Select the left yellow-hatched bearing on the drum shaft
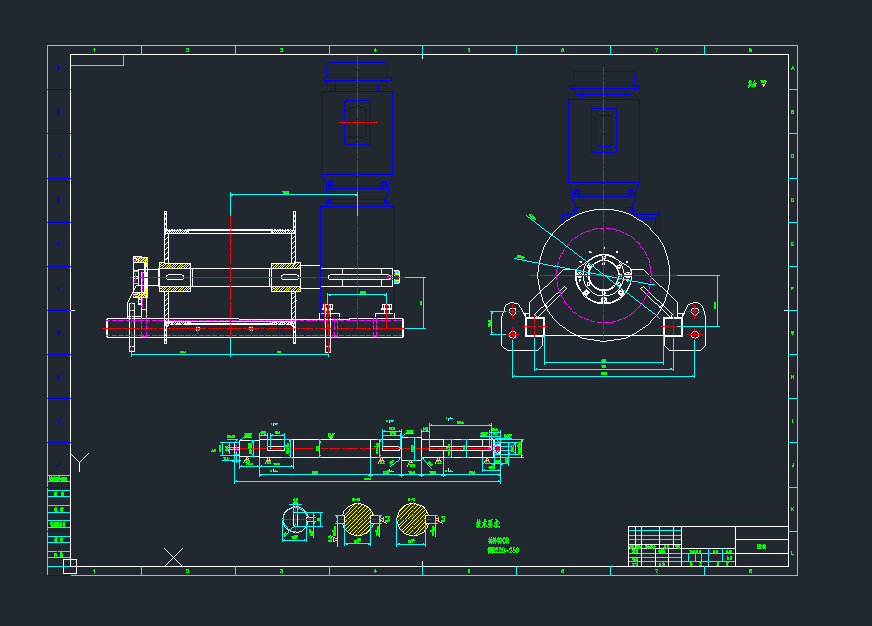Image resolution: width=872 pixels, height=626 pixels. (175, 276)
